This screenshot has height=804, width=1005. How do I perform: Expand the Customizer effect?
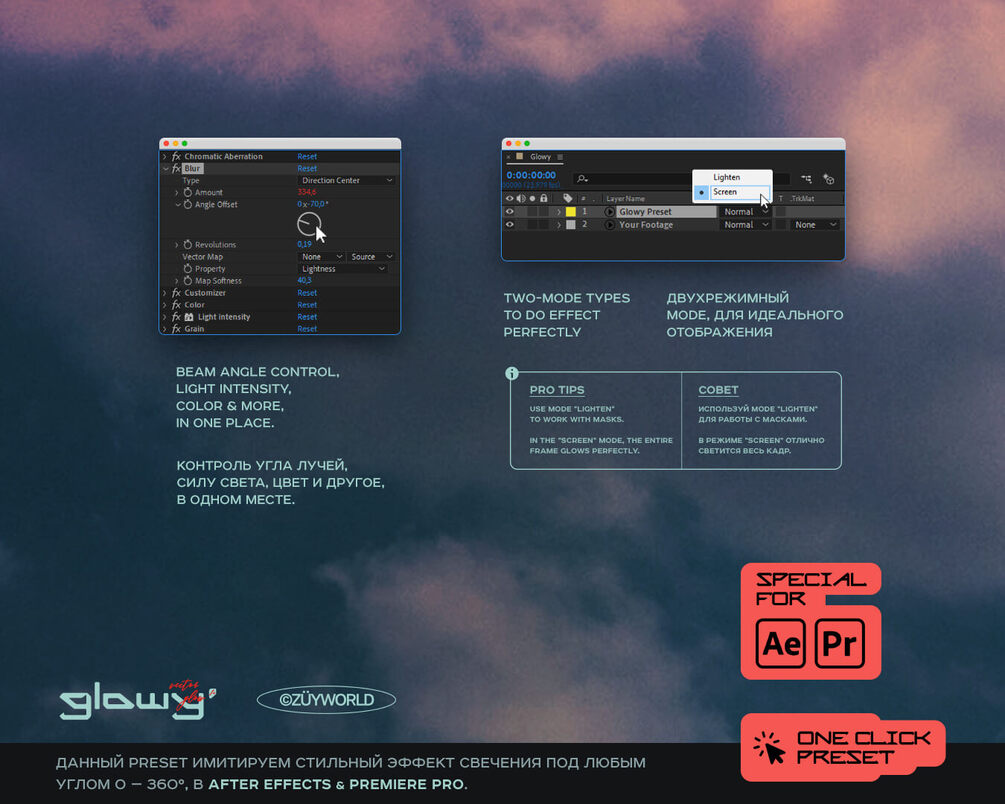(x=165, y=293)
